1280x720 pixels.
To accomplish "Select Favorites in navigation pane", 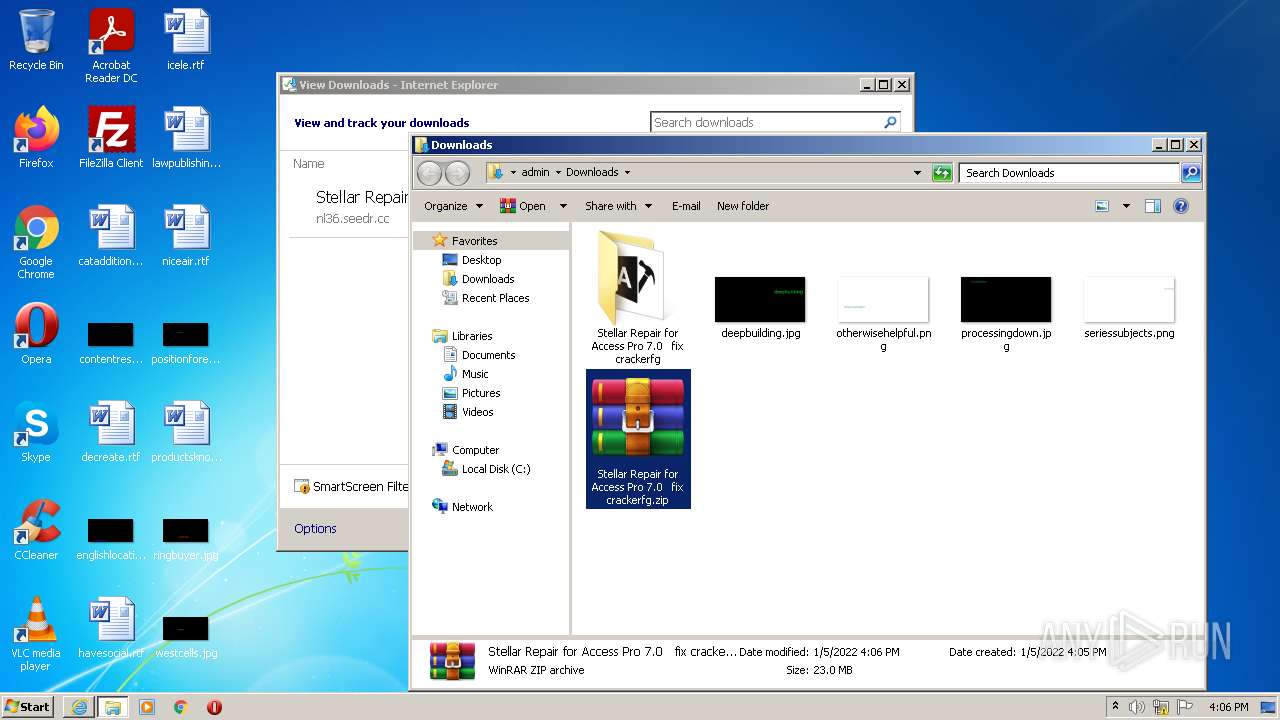I will pos(474,241).
